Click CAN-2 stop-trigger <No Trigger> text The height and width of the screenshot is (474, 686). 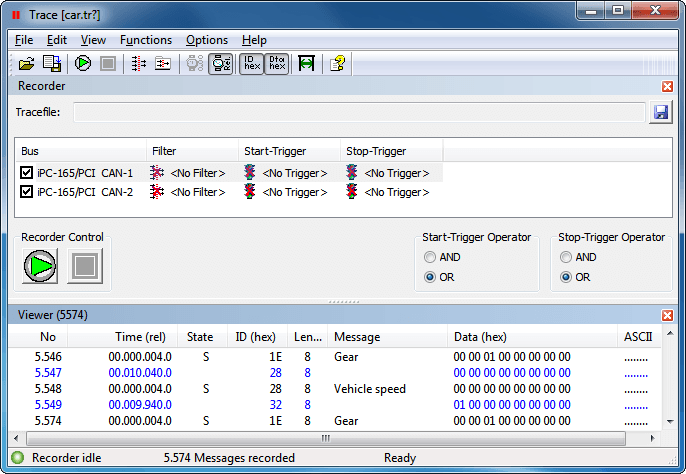click(397, 193)
